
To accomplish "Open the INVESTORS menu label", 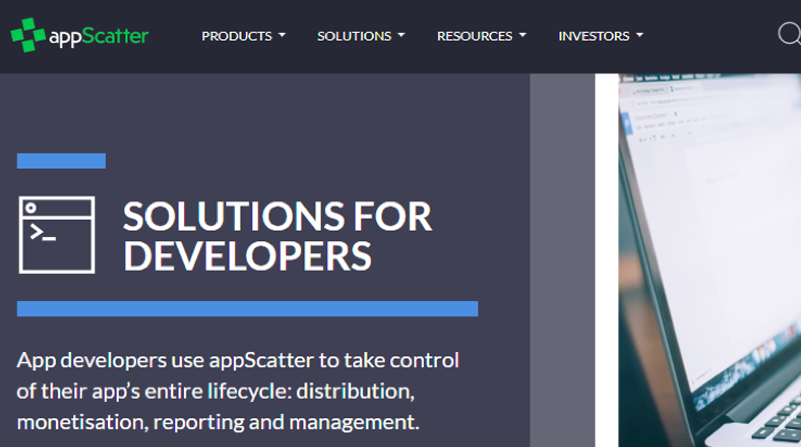I will (x=593, y=36).
